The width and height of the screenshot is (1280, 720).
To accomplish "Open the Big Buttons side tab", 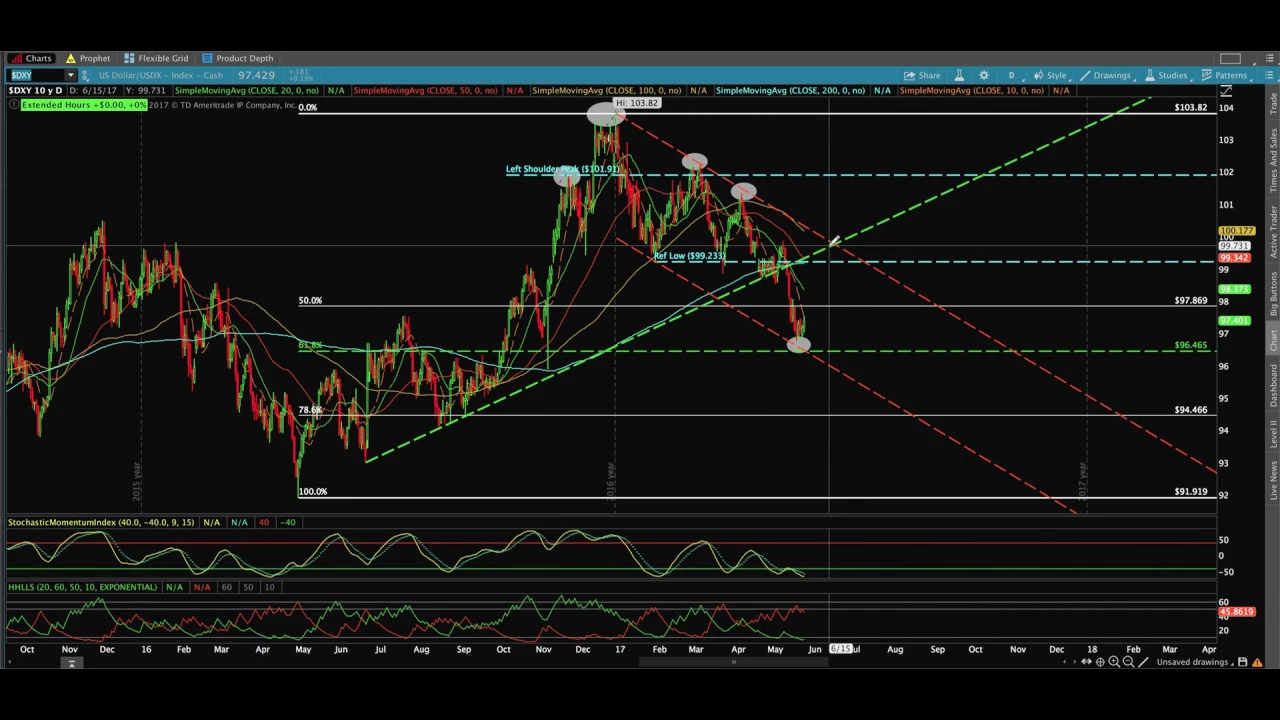I will click(x=1273, y=295).
